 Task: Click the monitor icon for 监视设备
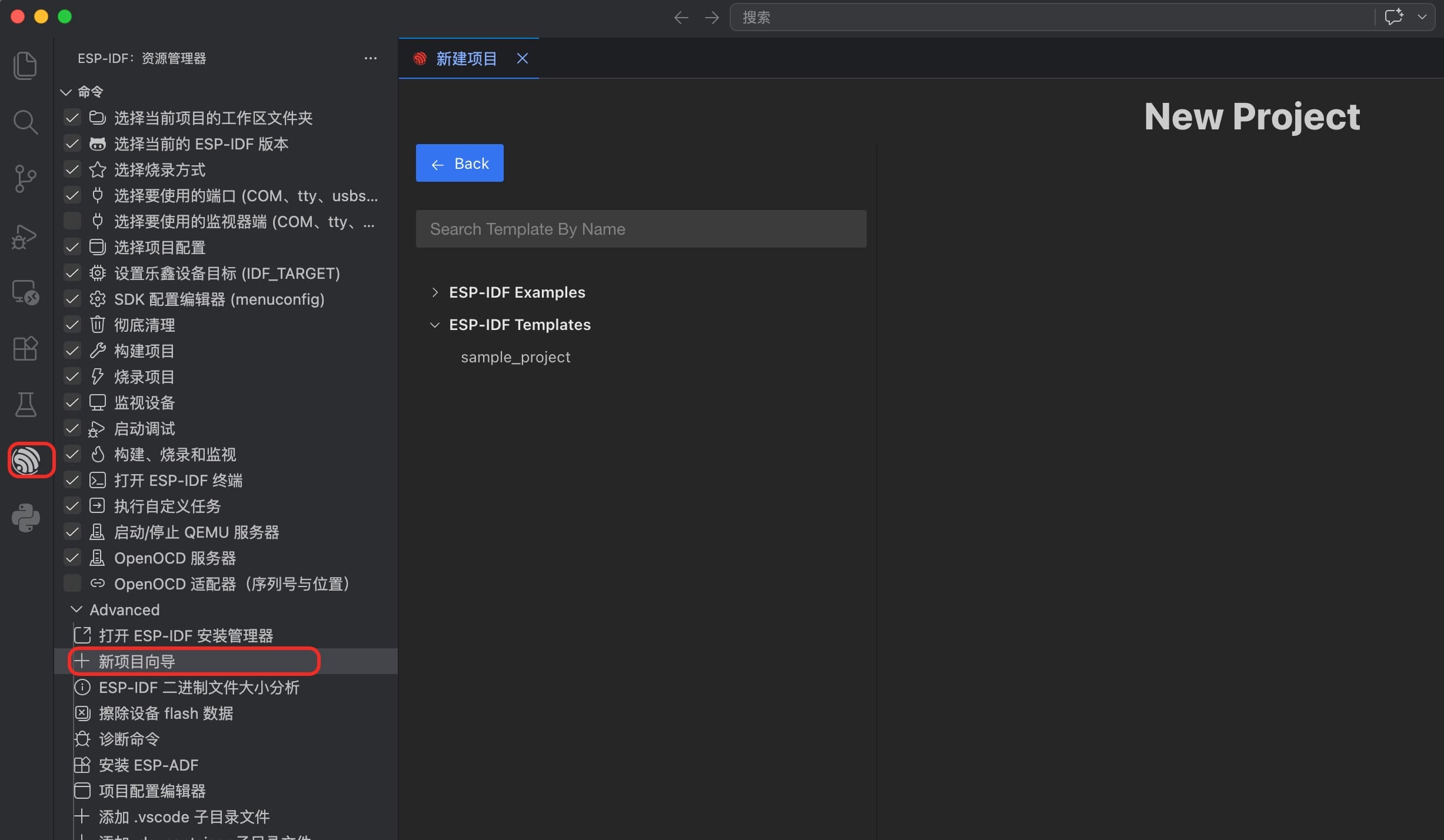[x=97, y=402]
